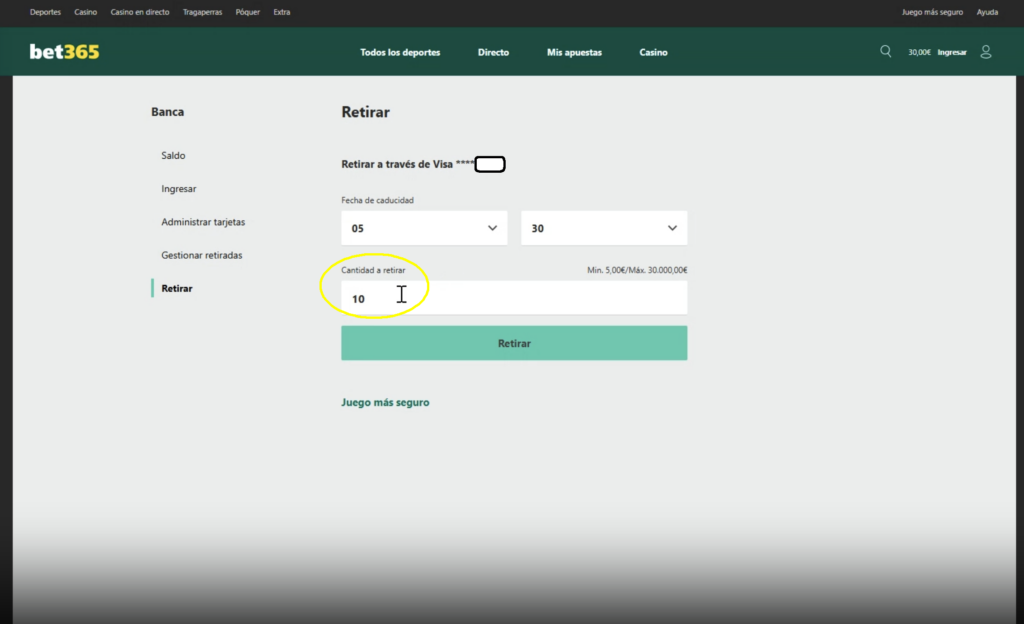Open Casino in the top black bar

click(86, 12)
